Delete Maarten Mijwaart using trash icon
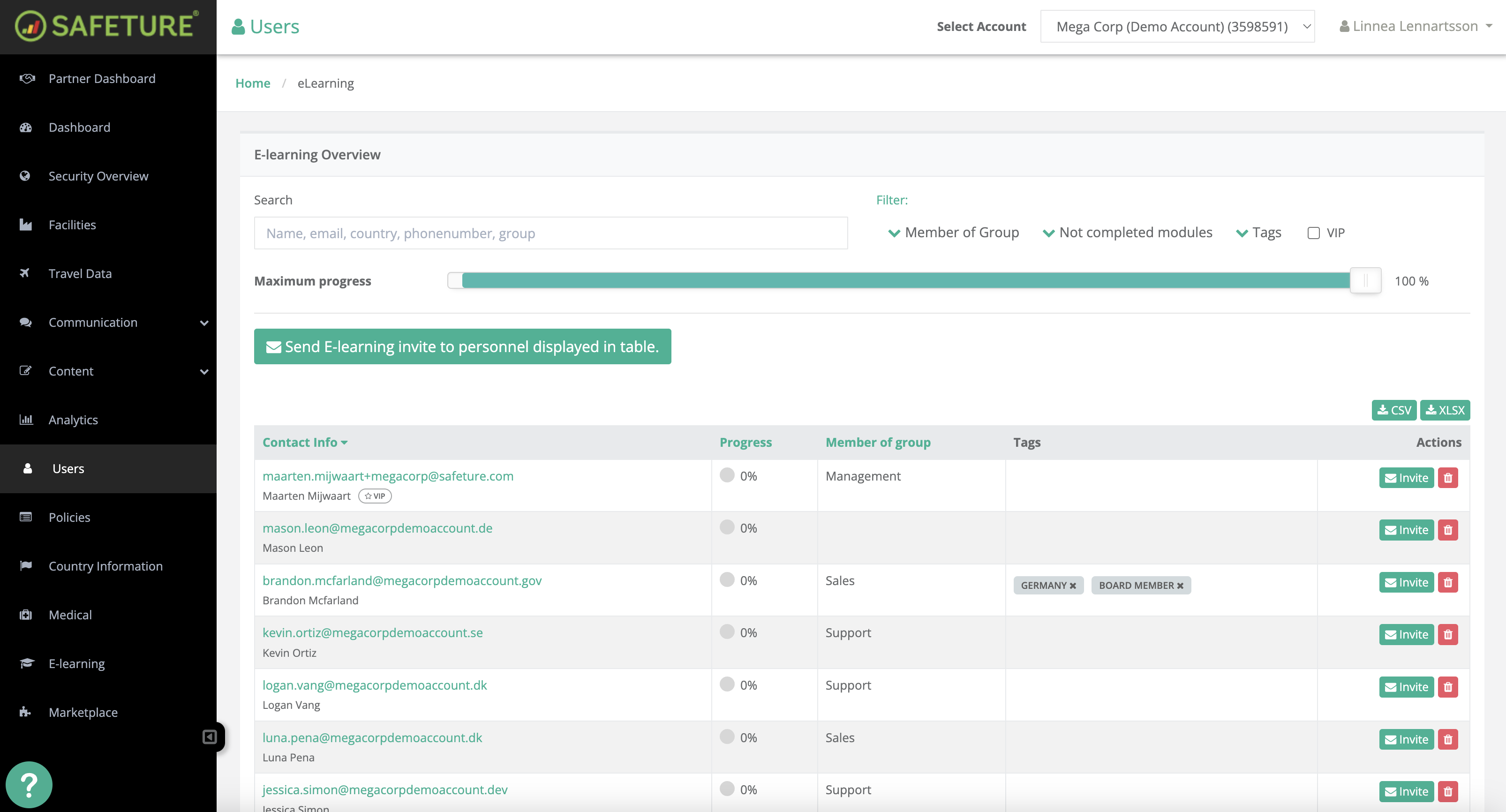The height and width of the screenshot is (812, 1506). coord(1447,478)
